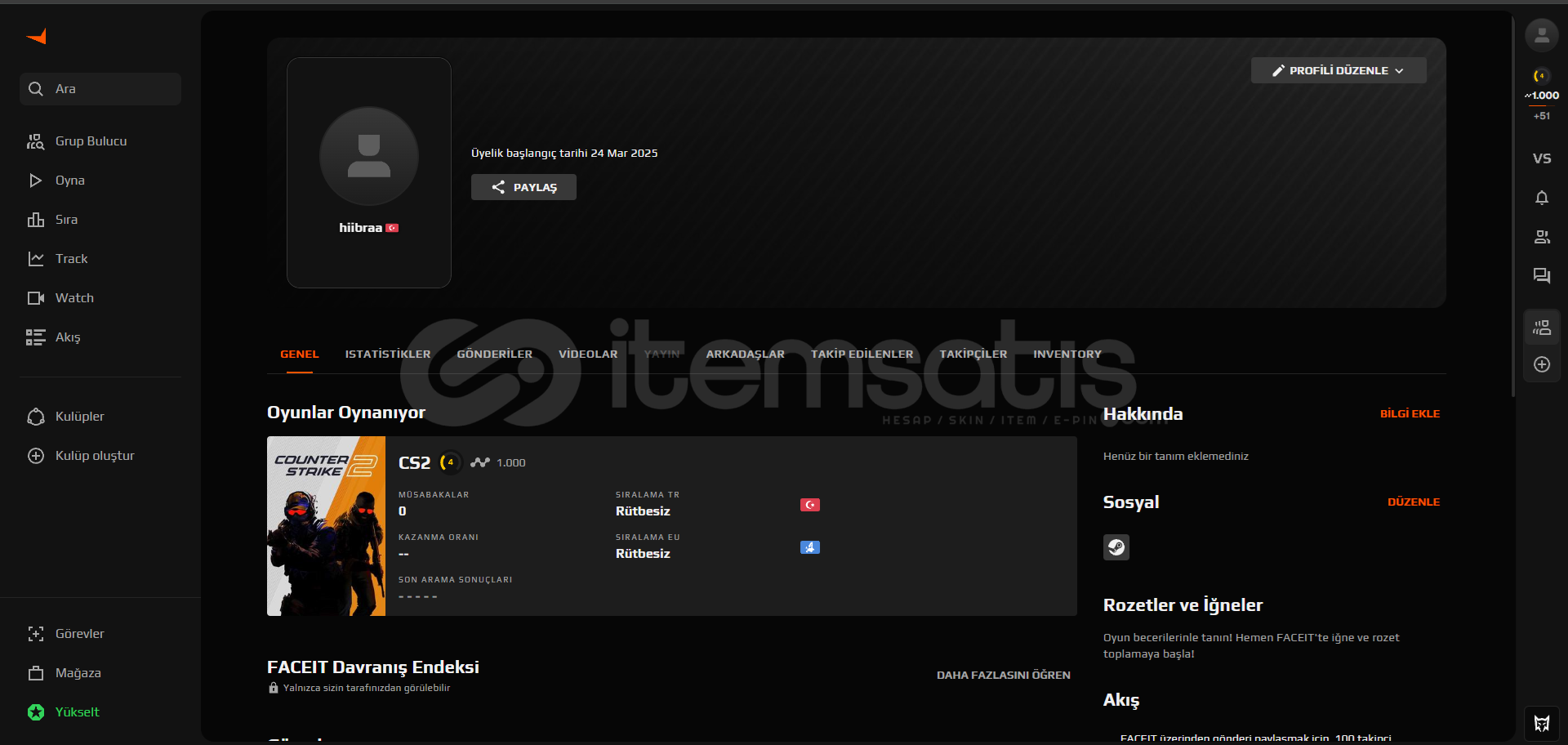This screenshot has height=745, width=1568.
Task: Click the FACEIT logo in the sidebar
Action: pos(36,37)
